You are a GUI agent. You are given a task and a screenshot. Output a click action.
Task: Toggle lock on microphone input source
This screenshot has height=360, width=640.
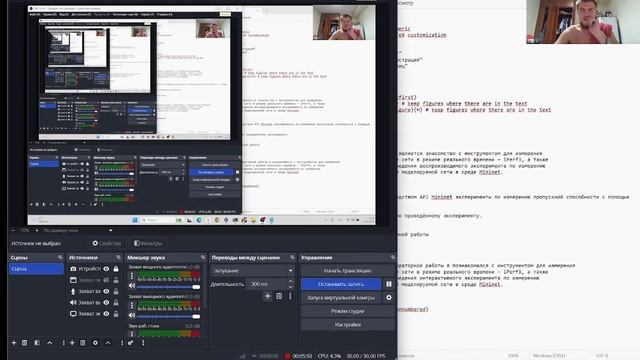116,291
